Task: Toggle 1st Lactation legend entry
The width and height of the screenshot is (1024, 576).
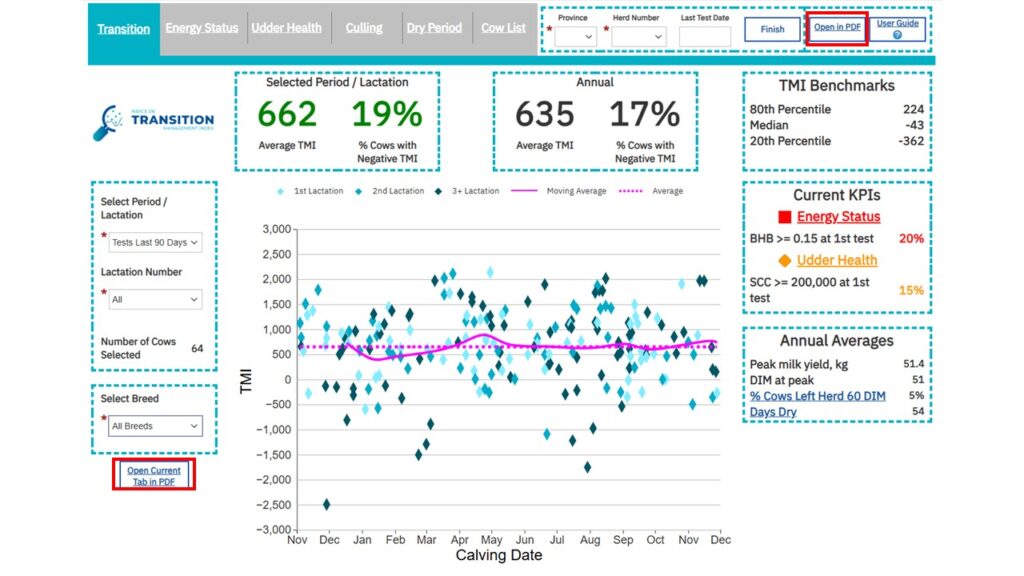Action: click(x=310, y=191)
